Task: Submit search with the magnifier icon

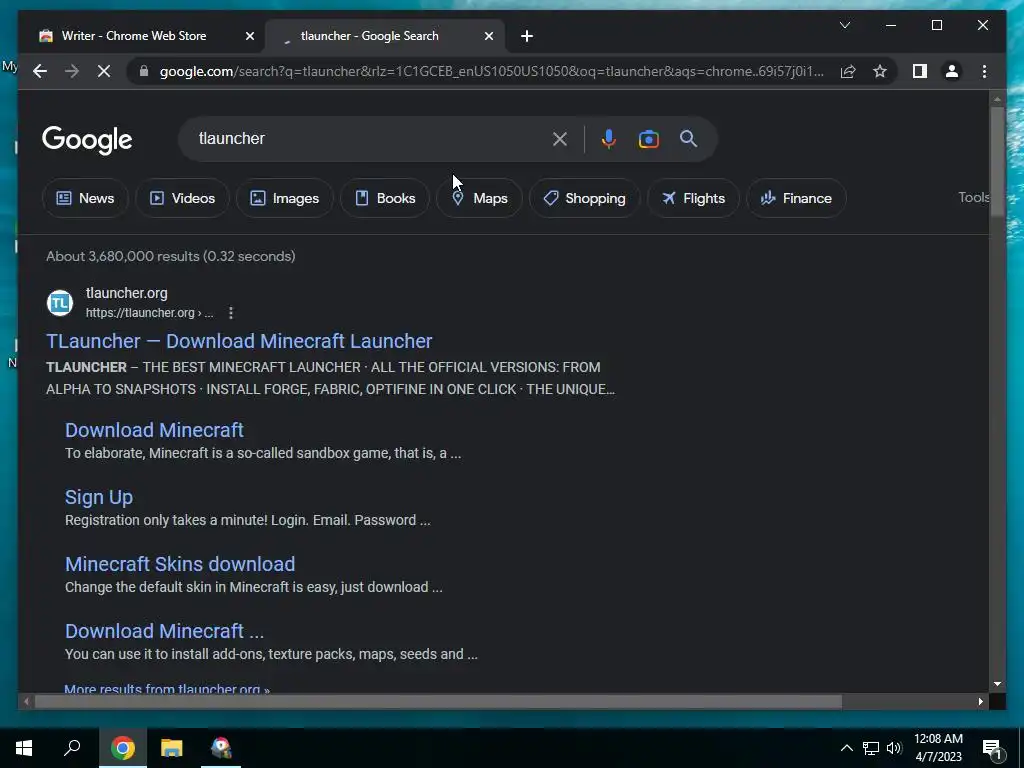Action: pos(688,138)
